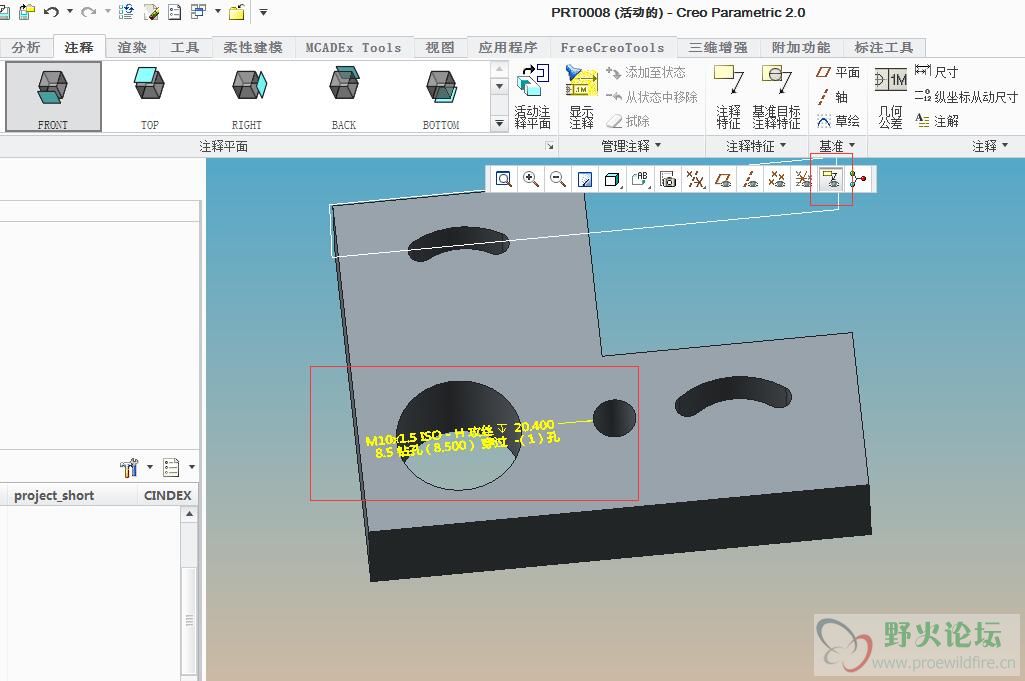
Task: Click the Zoom In magnifier icon
Action: point(531,179)
